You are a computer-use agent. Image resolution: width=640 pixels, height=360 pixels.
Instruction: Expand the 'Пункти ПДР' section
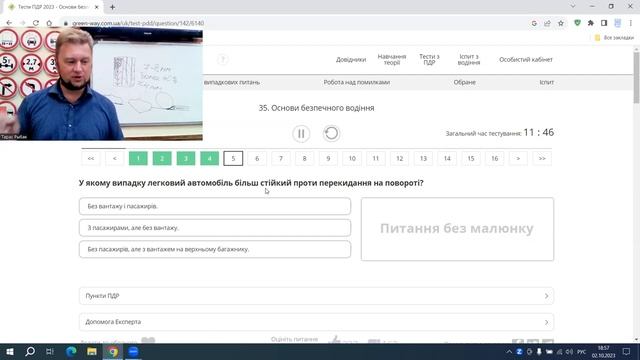(x=316, y=296)
